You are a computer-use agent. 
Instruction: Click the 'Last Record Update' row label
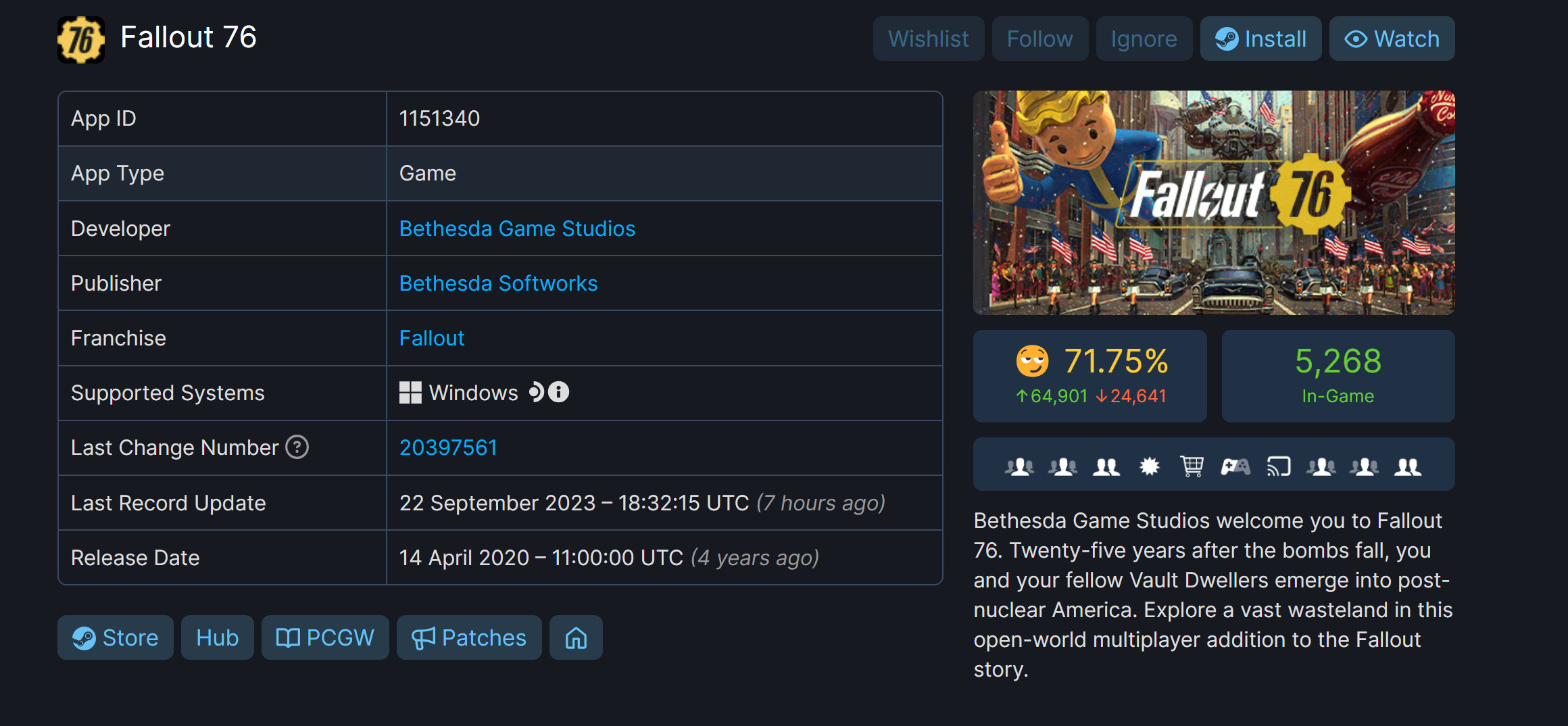[x=168, y=503]
